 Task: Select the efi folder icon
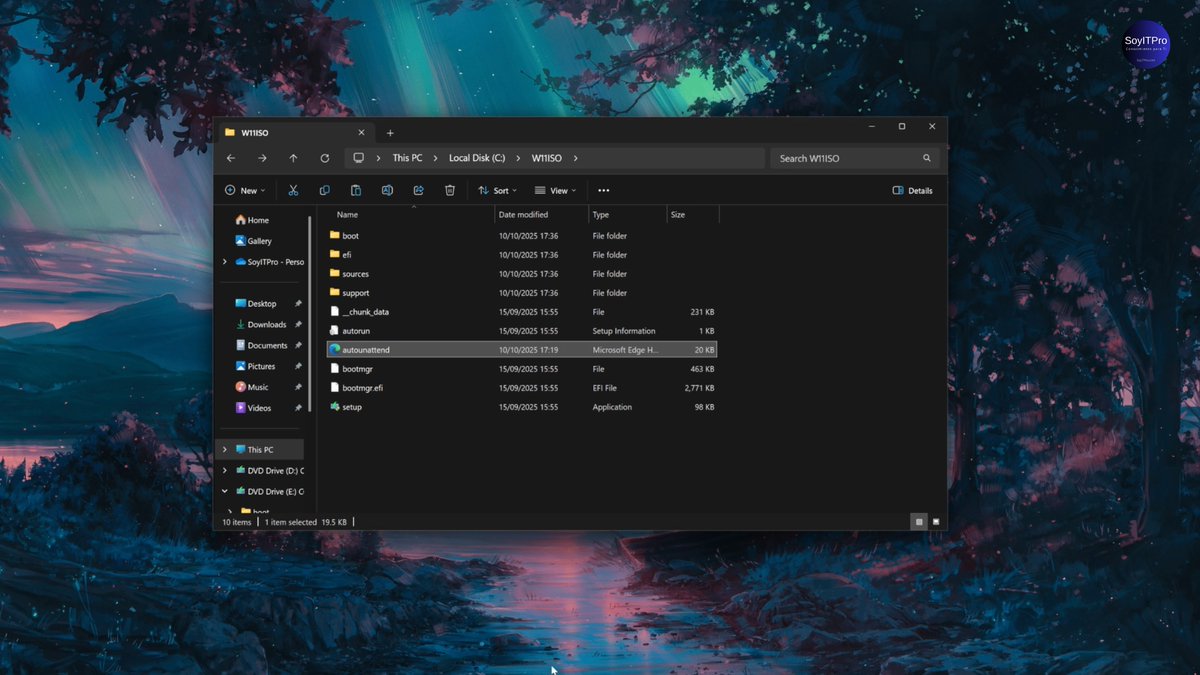point(335,254)
